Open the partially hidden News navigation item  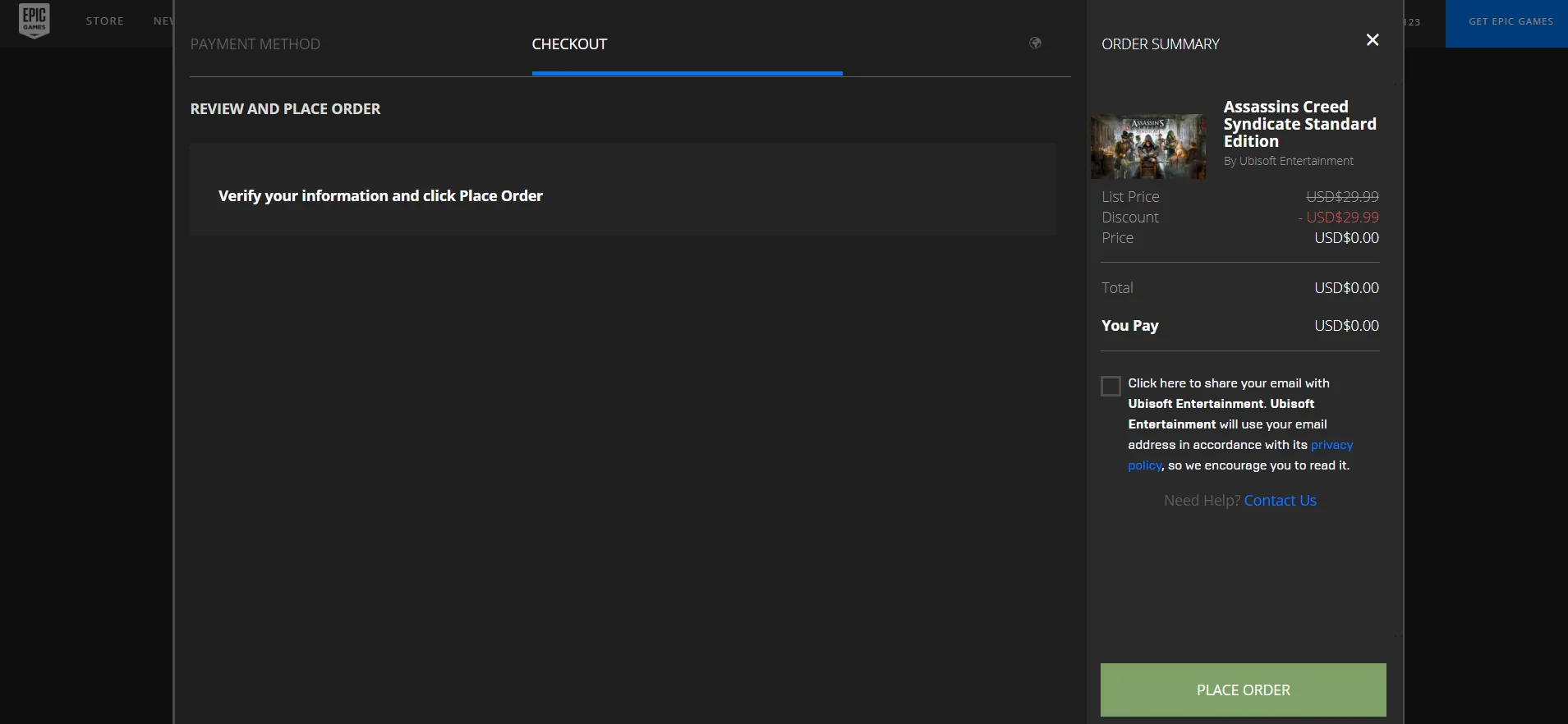163,21
